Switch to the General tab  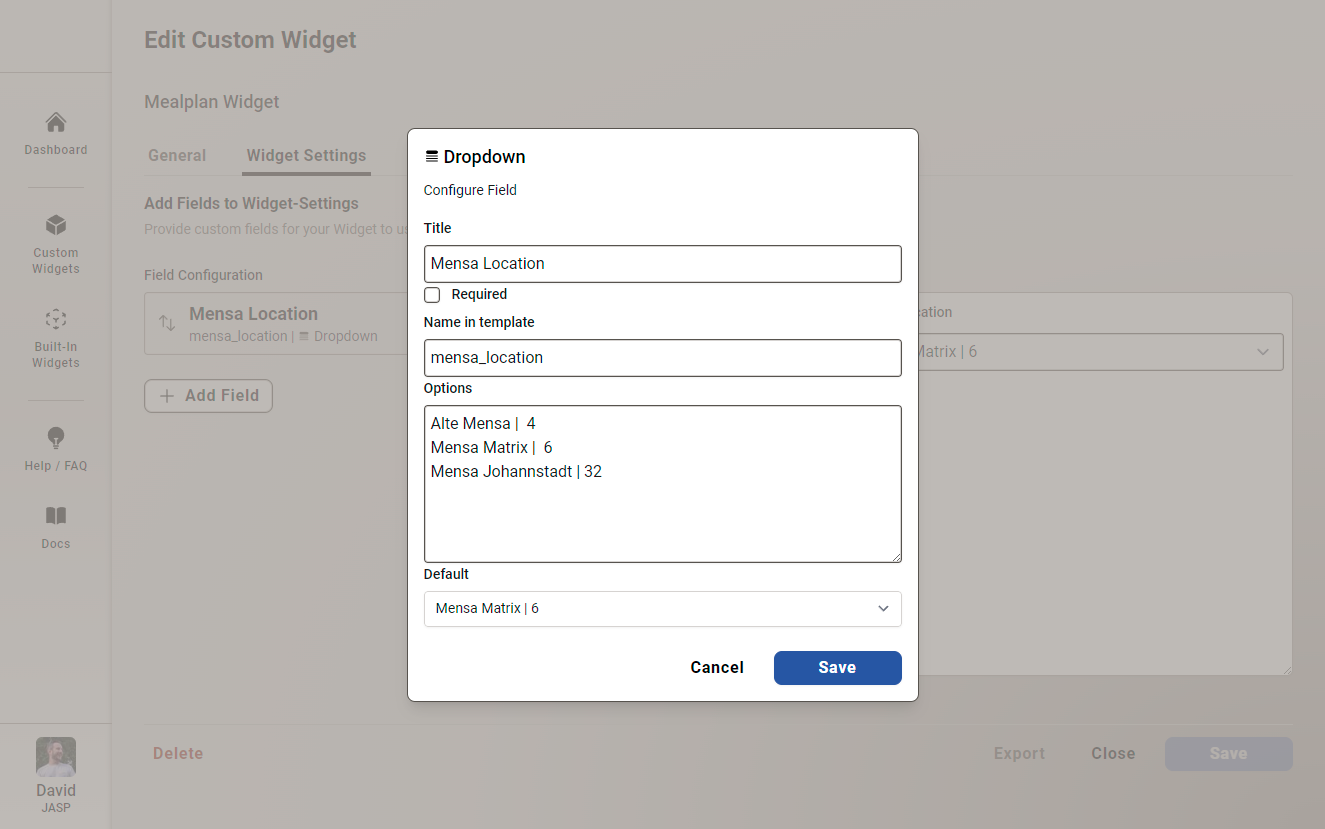point(177,155)
